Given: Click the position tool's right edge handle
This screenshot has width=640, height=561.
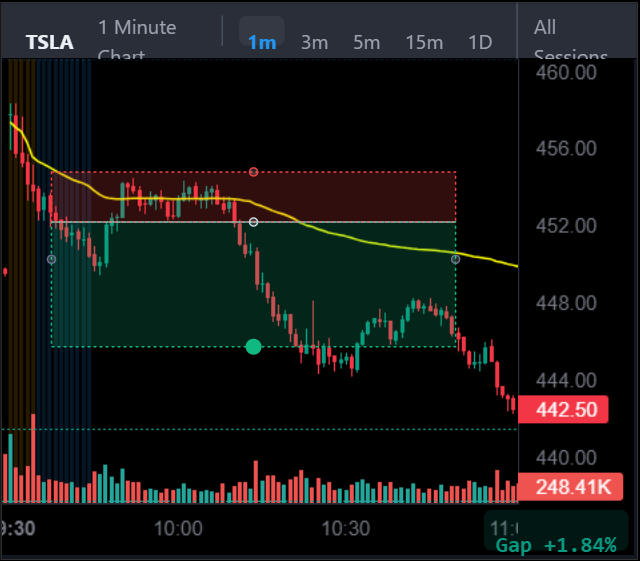Looking at the screenshot, I should coord(456,259).
